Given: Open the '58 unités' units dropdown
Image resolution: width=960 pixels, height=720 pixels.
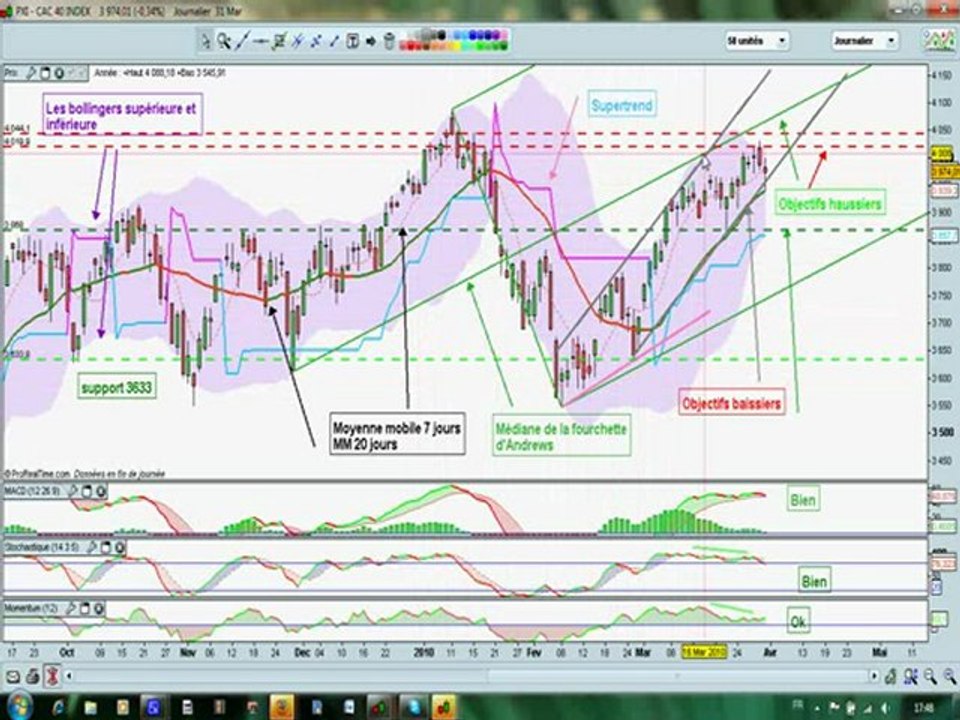Looking at the screenshot, I should [x=757, y=41].
